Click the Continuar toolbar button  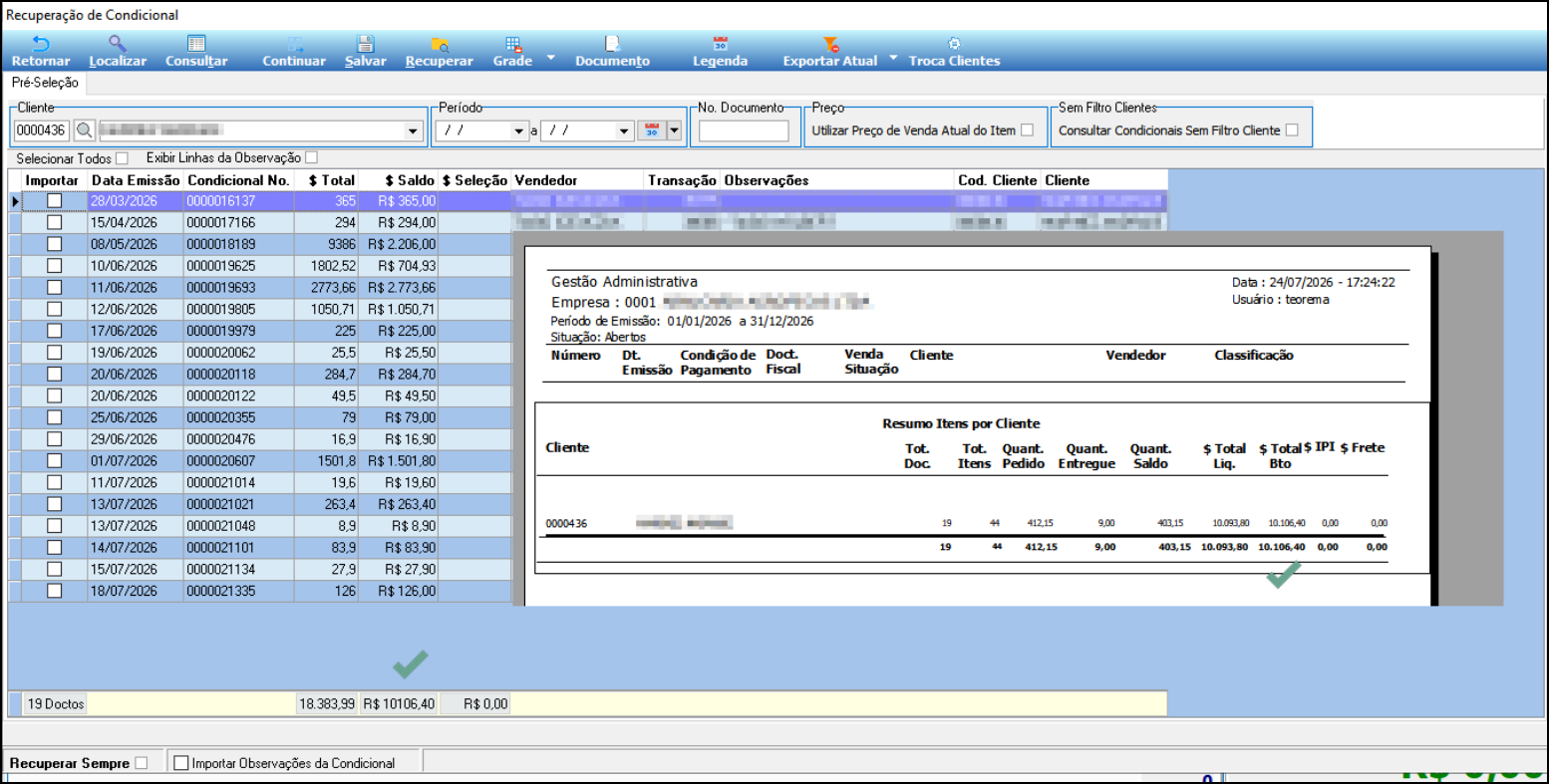(294, 52)
